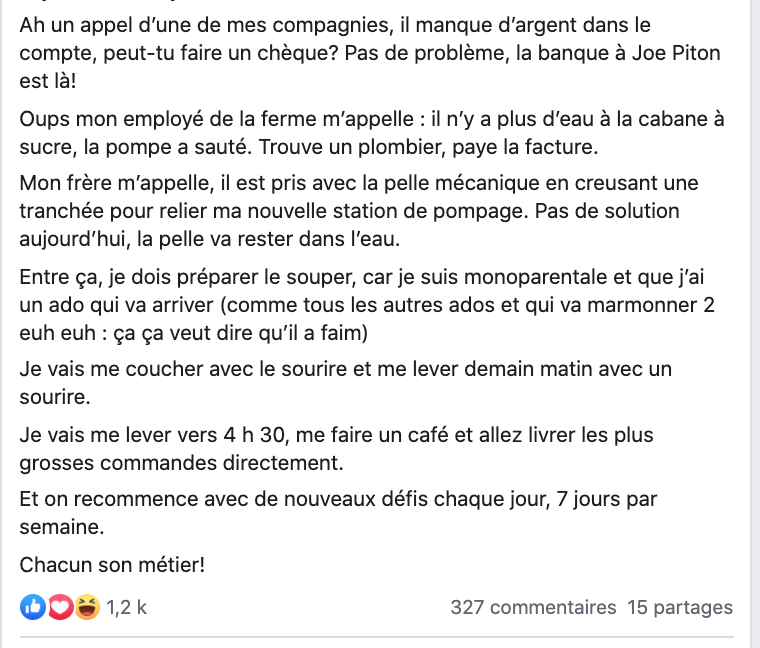Open the 327 commentaires link
The image size is (760, 648).
pos(533,607)
